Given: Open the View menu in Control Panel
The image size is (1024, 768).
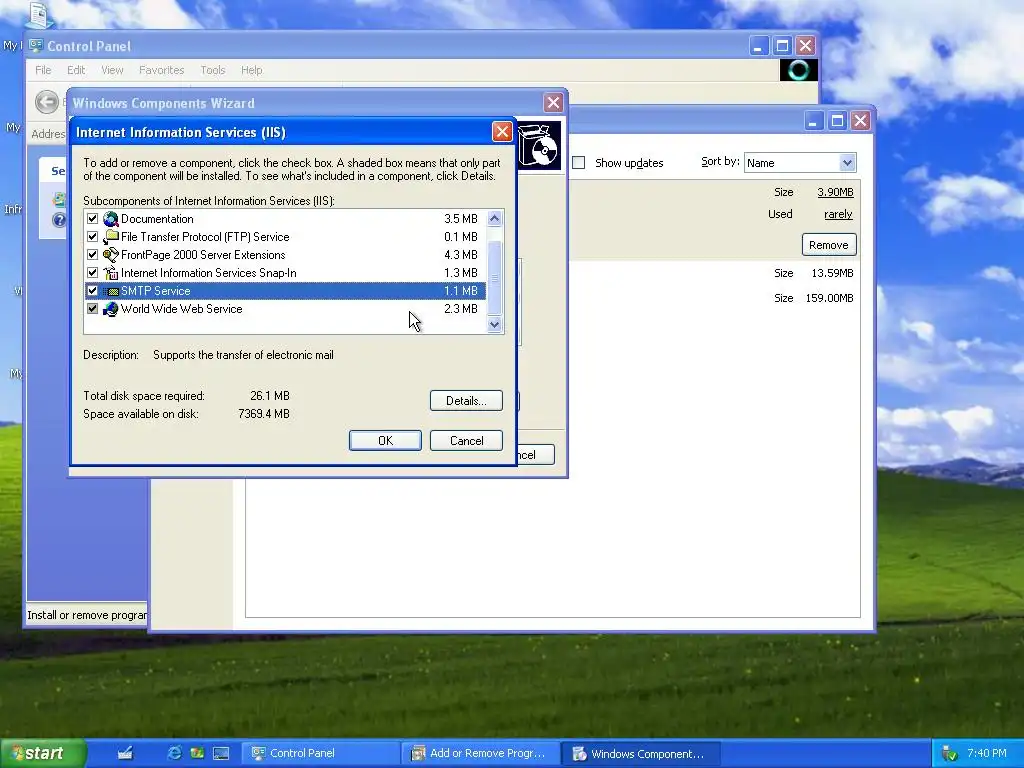Looking at the screenshot, I should tap(112, 70).
